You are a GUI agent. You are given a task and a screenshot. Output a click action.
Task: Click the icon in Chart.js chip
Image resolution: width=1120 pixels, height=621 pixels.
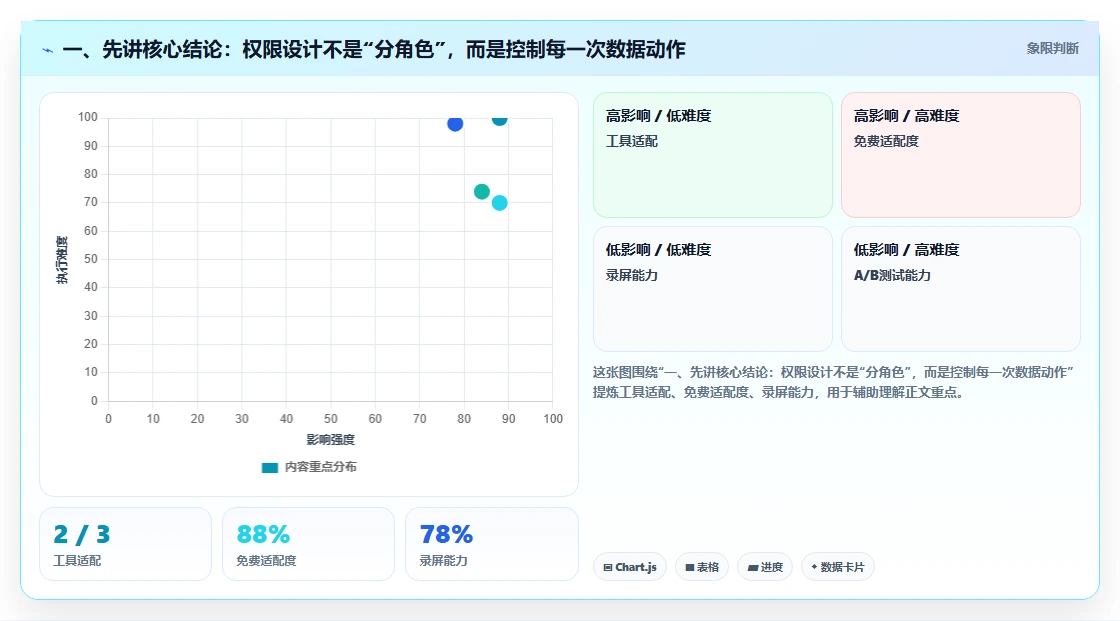608,567
